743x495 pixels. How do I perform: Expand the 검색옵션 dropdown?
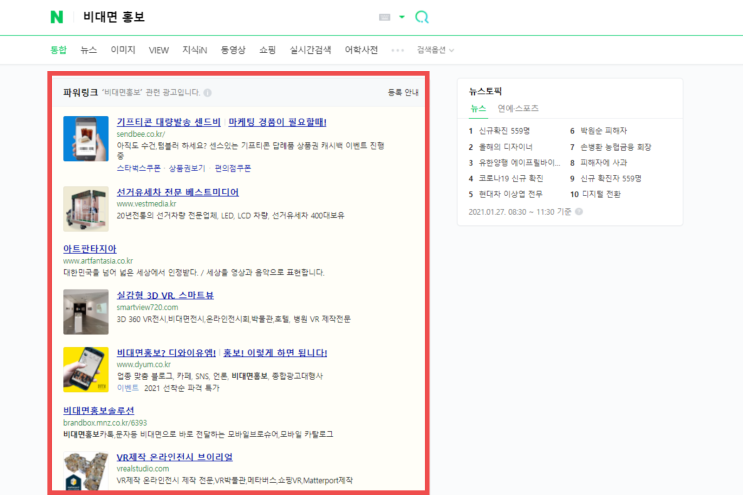(x=435, y=50)
